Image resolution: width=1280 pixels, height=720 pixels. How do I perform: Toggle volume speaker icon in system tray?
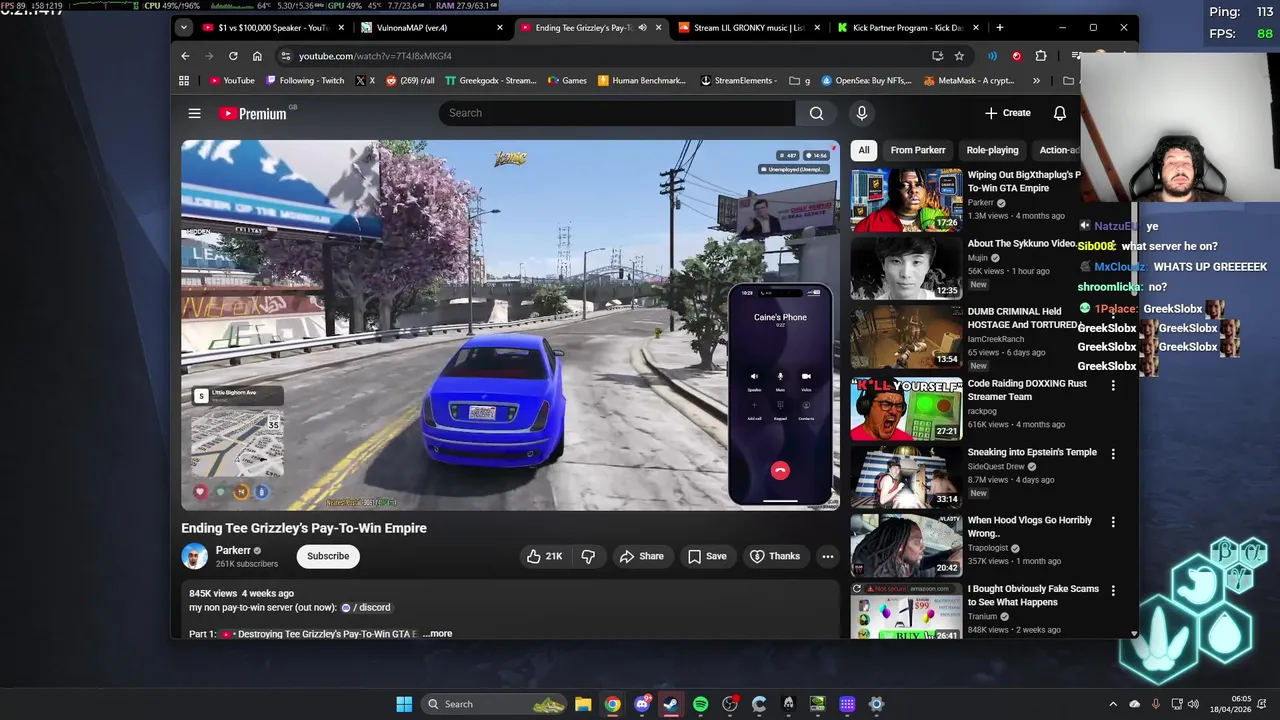pyautogui.click(x=1193, y=704)
